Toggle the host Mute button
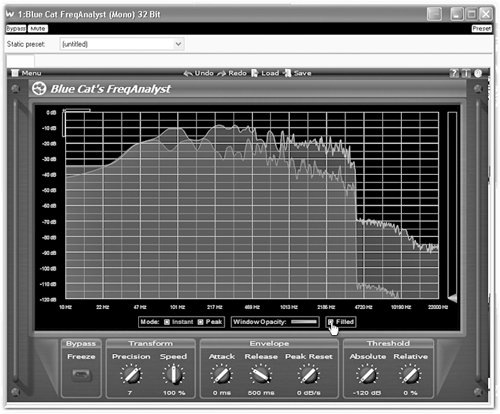500x414 pixels. pyautogui.click(x=38, y=29)
